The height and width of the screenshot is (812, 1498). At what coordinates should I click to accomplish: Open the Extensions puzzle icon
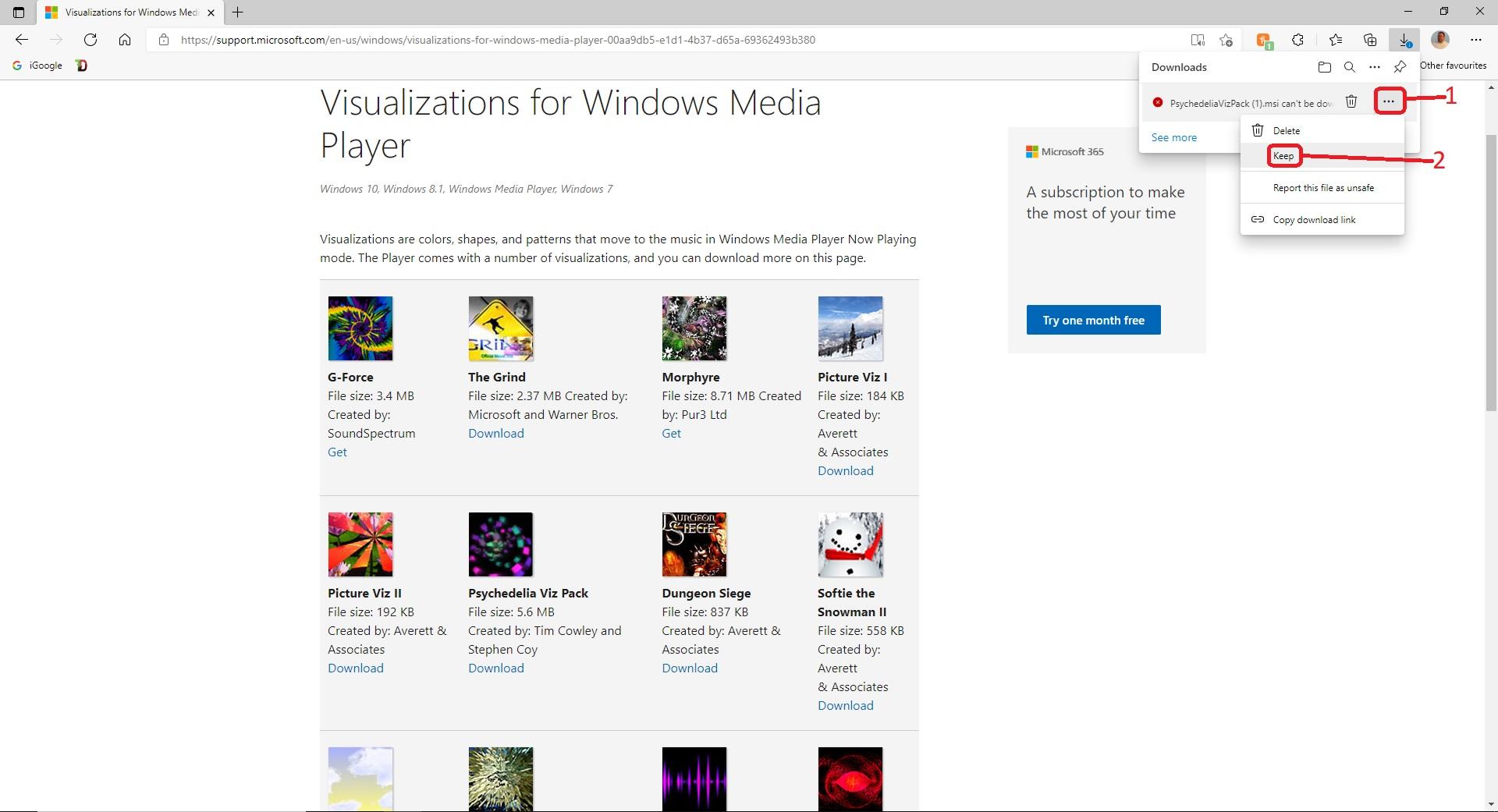tap(1297, 40)
